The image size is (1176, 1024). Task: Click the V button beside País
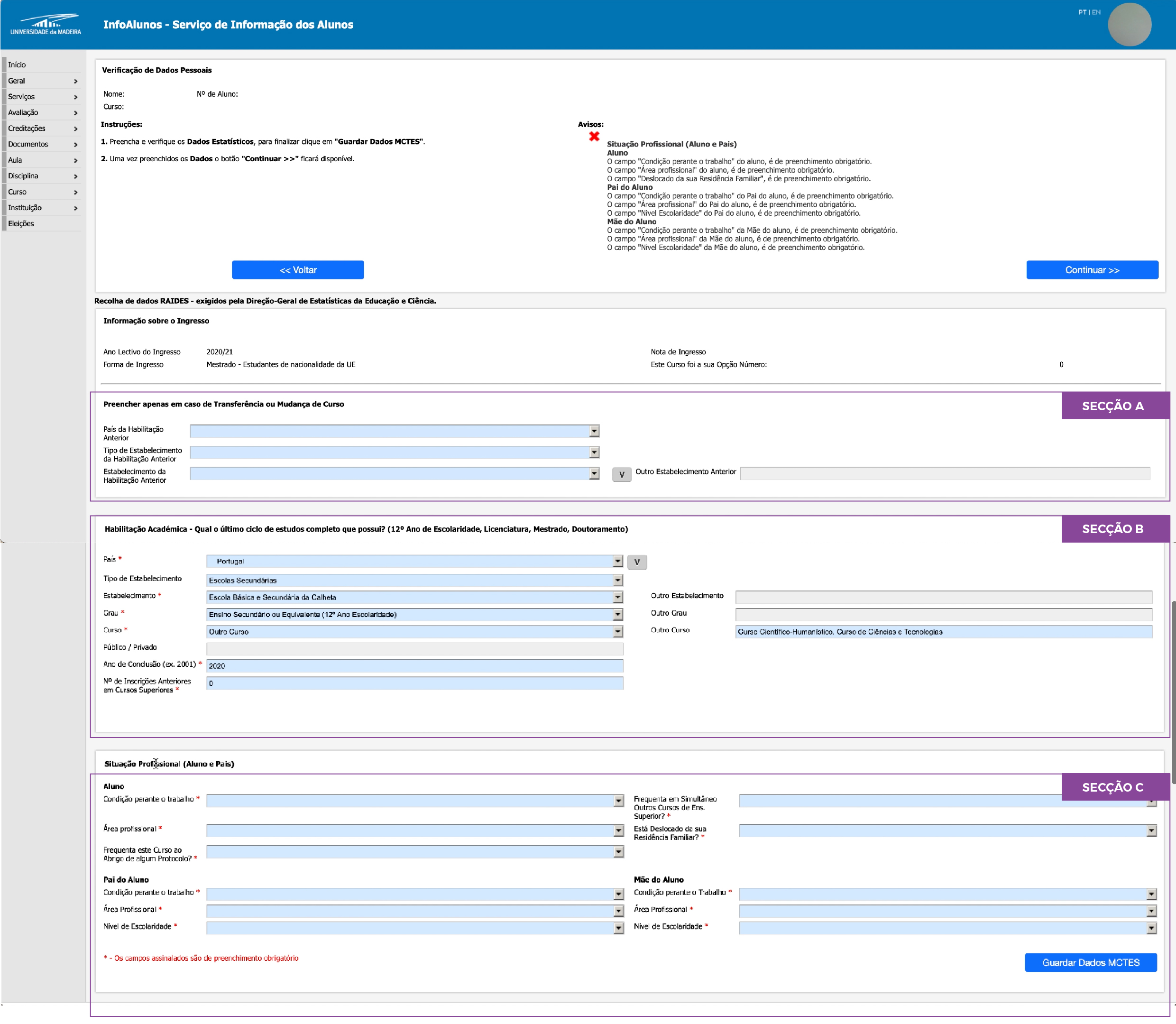637,562
